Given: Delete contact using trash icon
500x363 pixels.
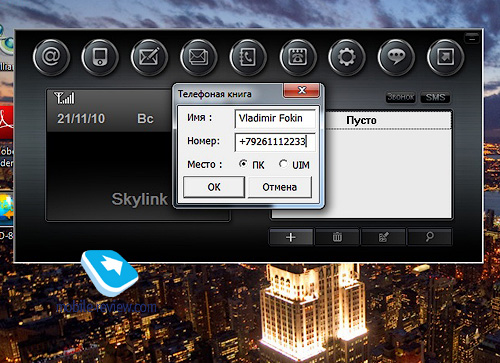Looking at the screenshot, I should [337, 237].
